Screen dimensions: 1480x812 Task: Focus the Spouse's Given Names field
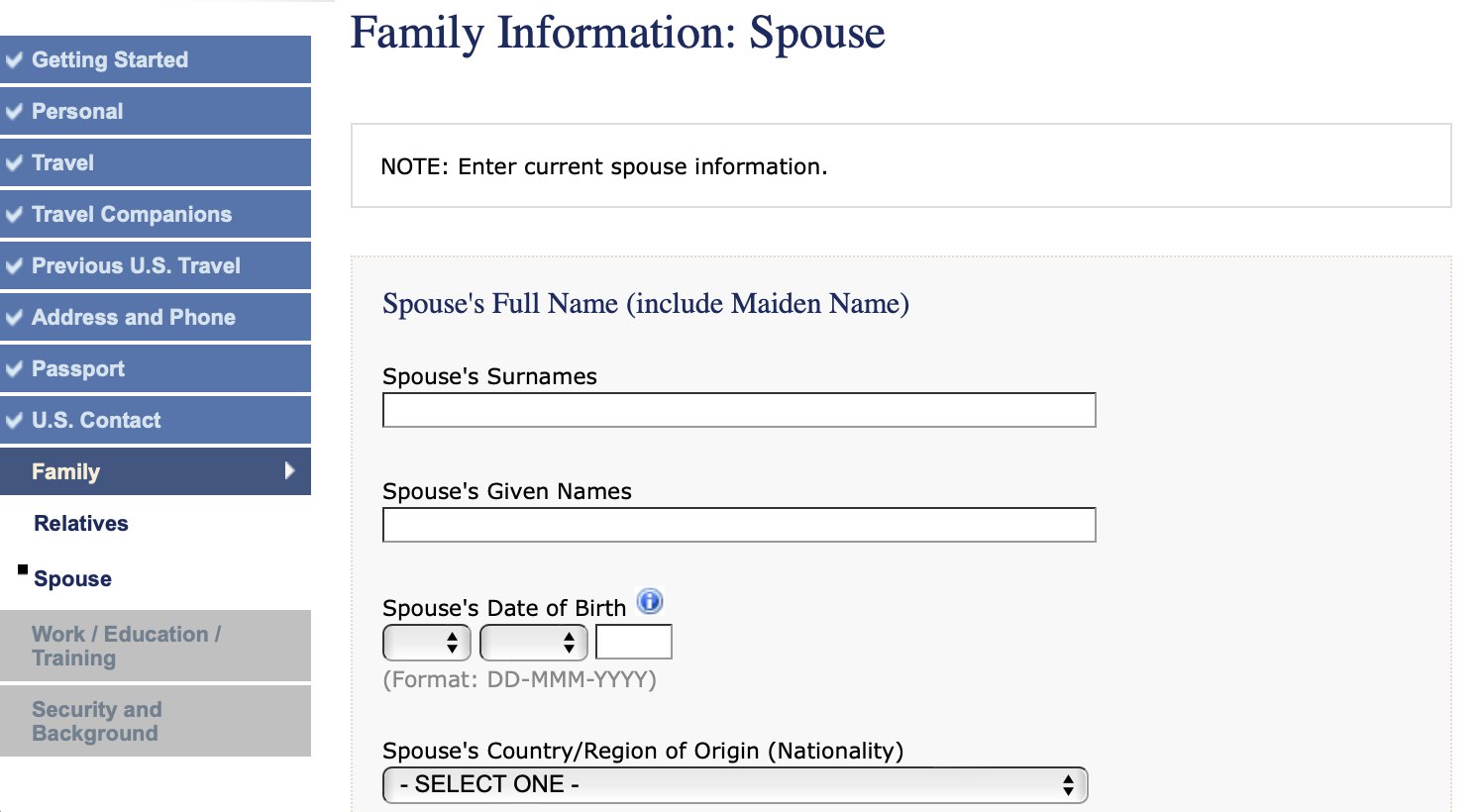pyautogui.click(x=739, y=525)
